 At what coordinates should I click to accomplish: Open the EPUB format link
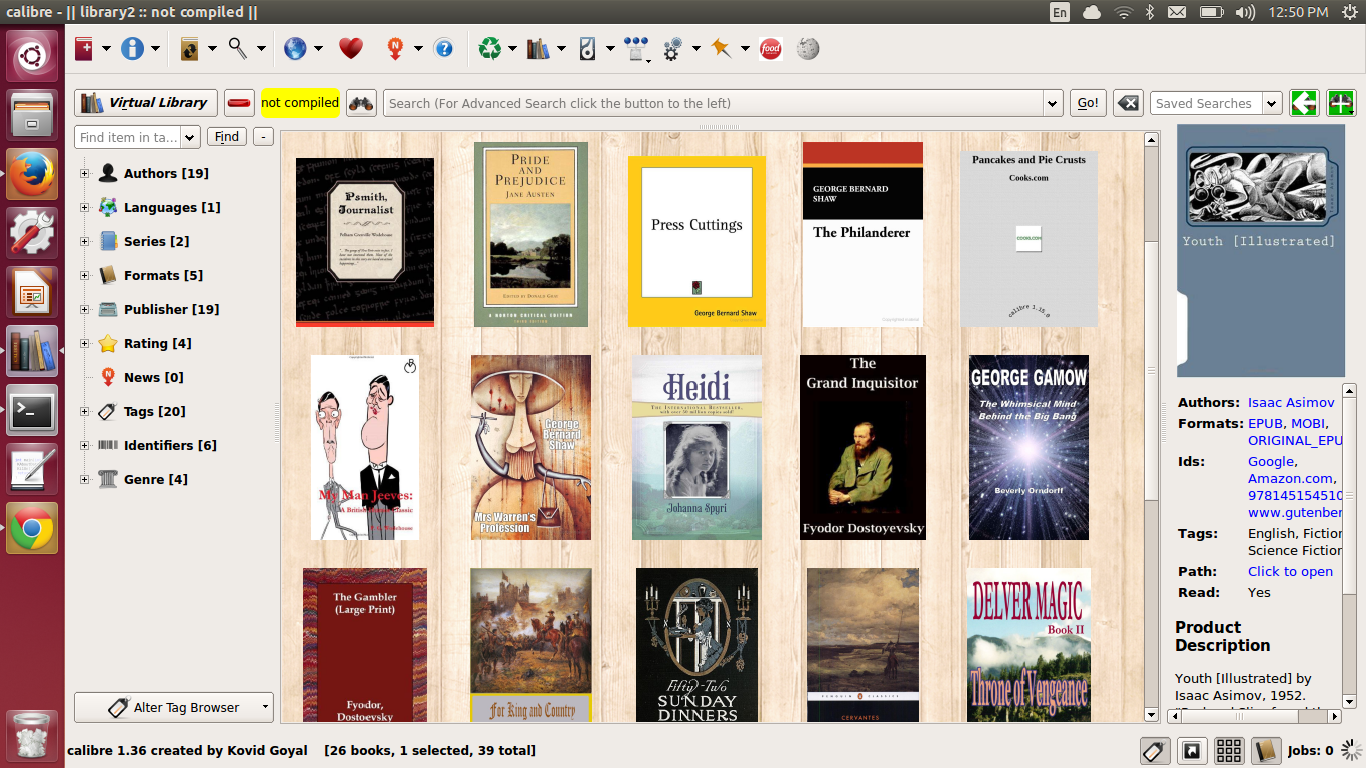point(1265,423)
